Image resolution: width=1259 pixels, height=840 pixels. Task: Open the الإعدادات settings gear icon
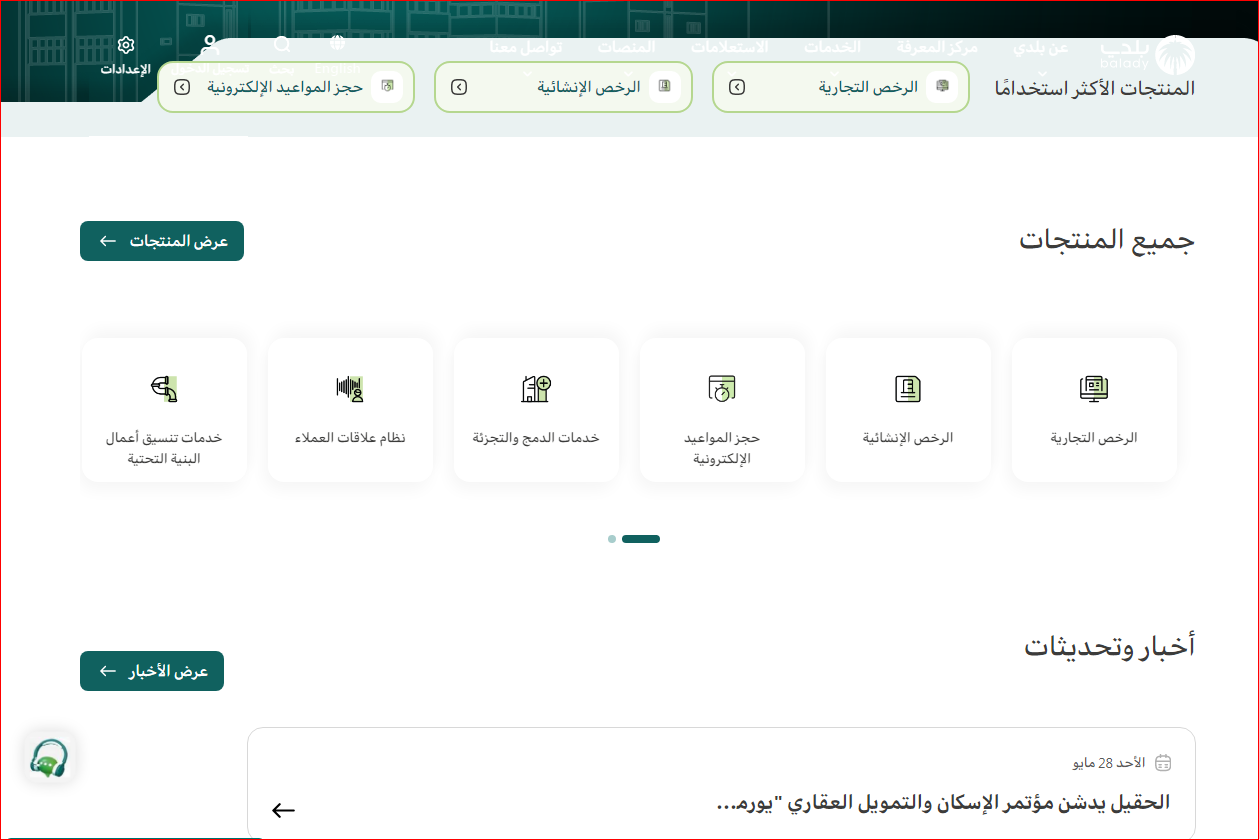125,46
